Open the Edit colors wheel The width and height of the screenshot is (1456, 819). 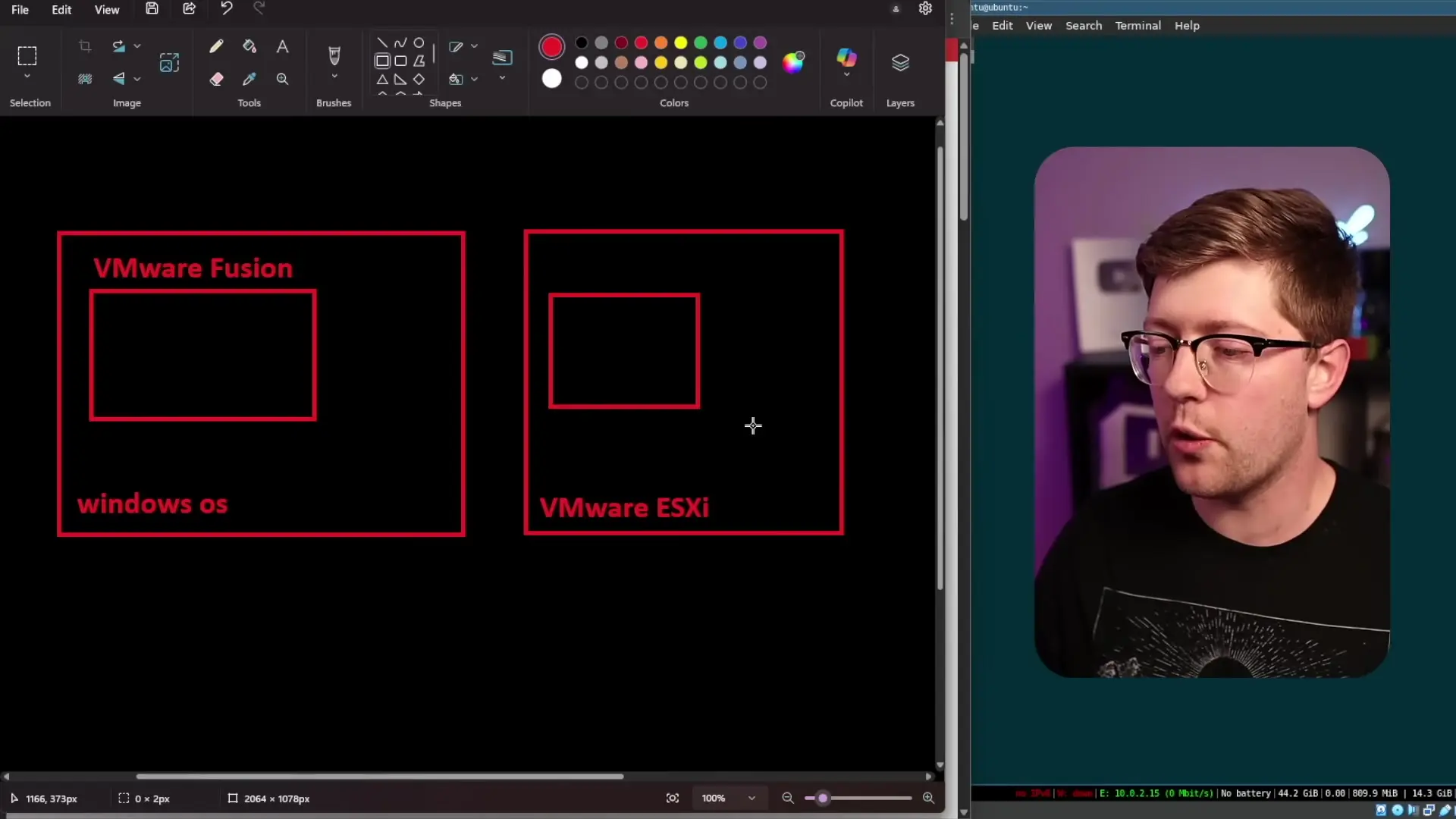[793, 62]
